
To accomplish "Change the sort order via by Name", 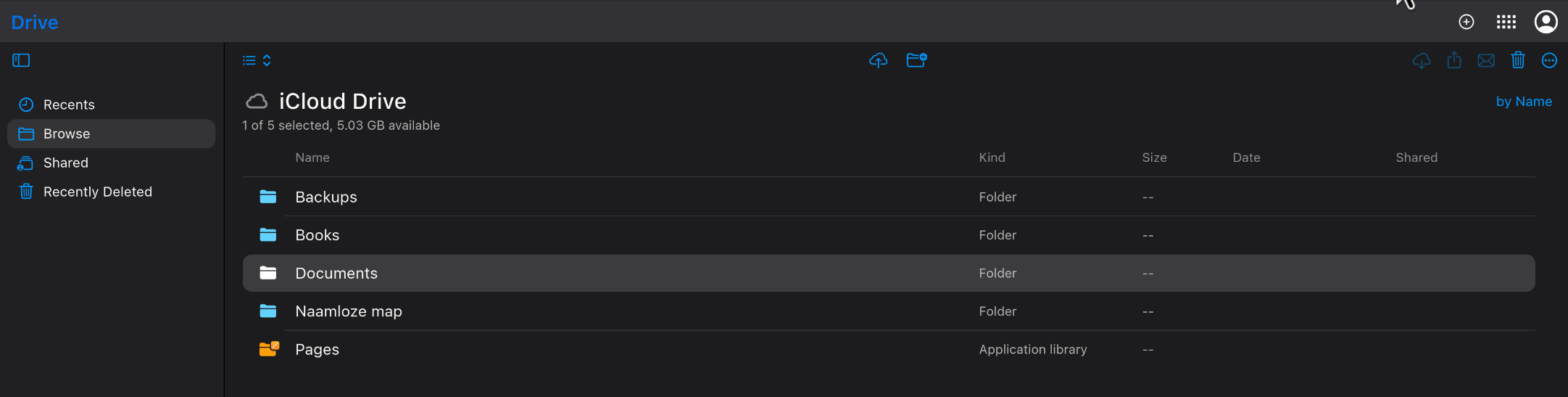I will [1524, 102].
